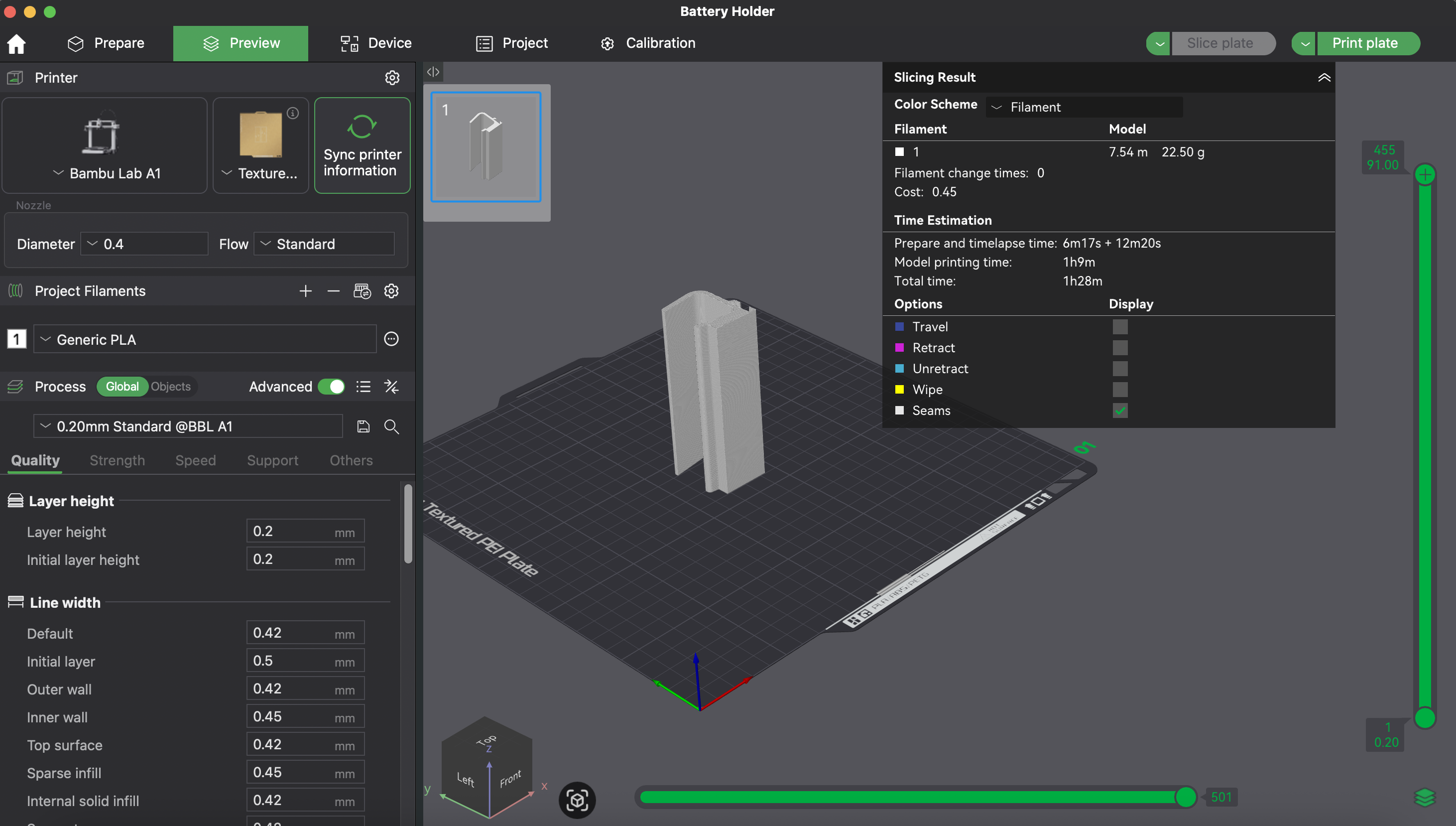Click the Project Filaments section icon
1456x826 pixels.
tap(15, 291)
